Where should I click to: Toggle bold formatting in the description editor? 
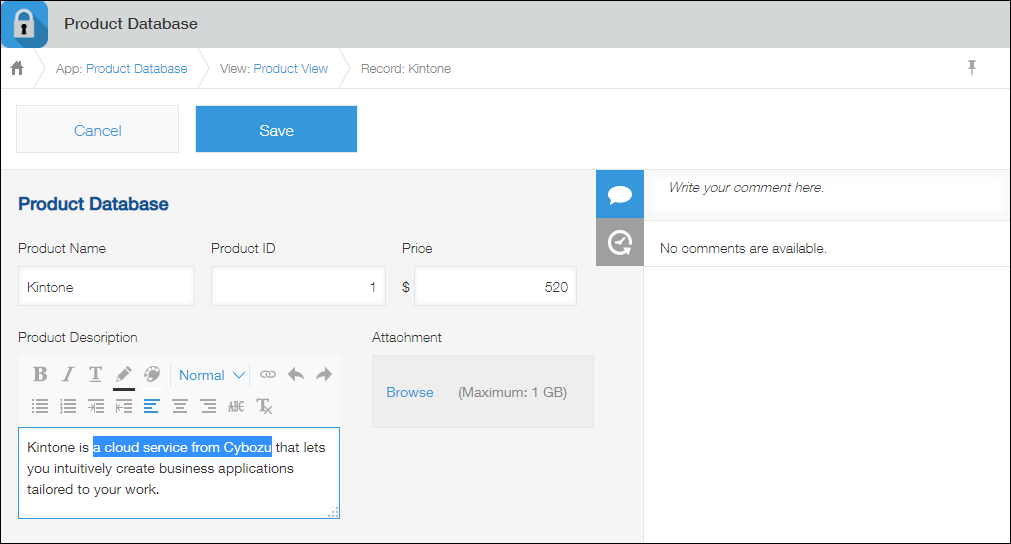click(40, 375)
